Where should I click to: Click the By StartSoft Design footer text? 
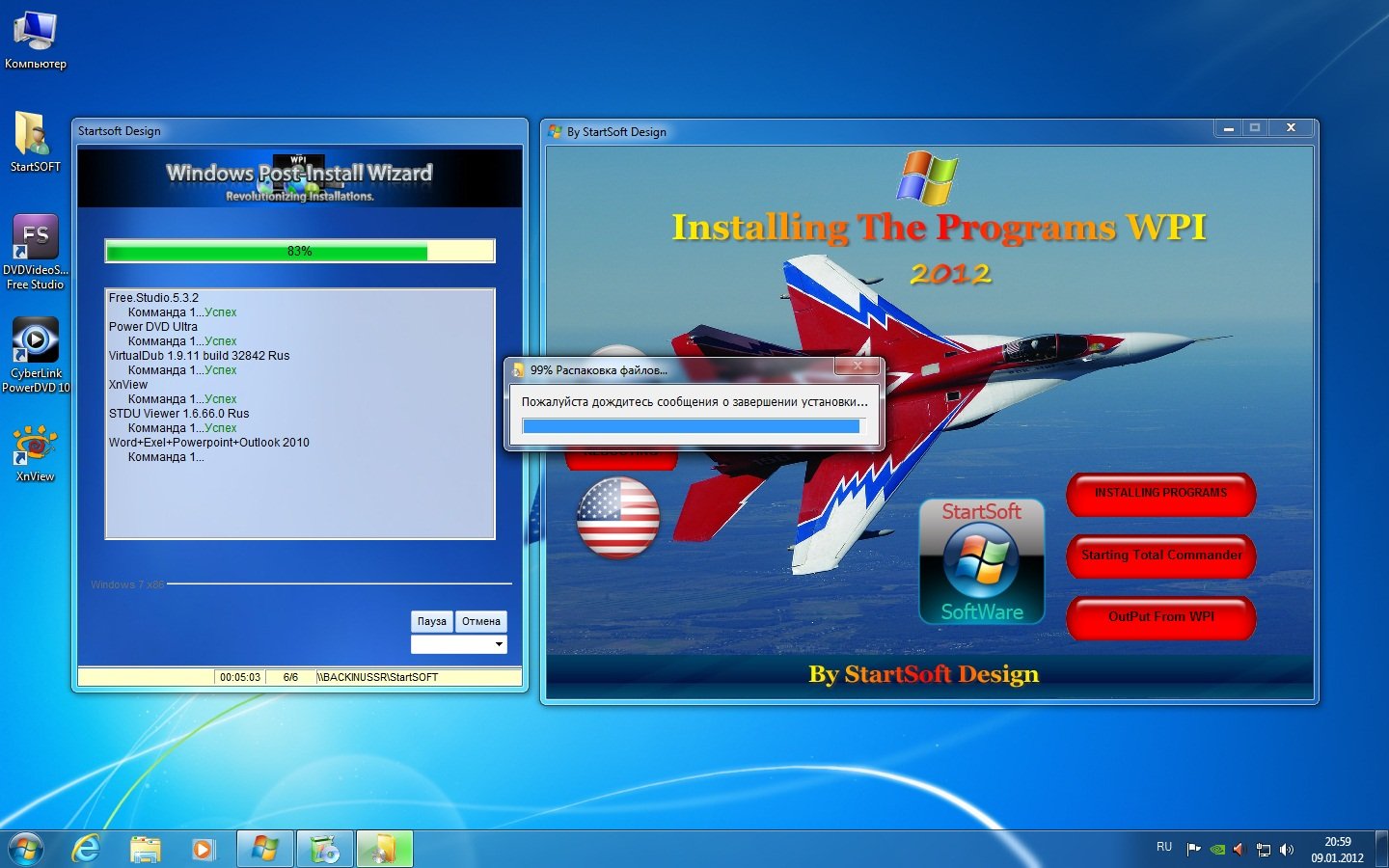[x=924, y=674]
